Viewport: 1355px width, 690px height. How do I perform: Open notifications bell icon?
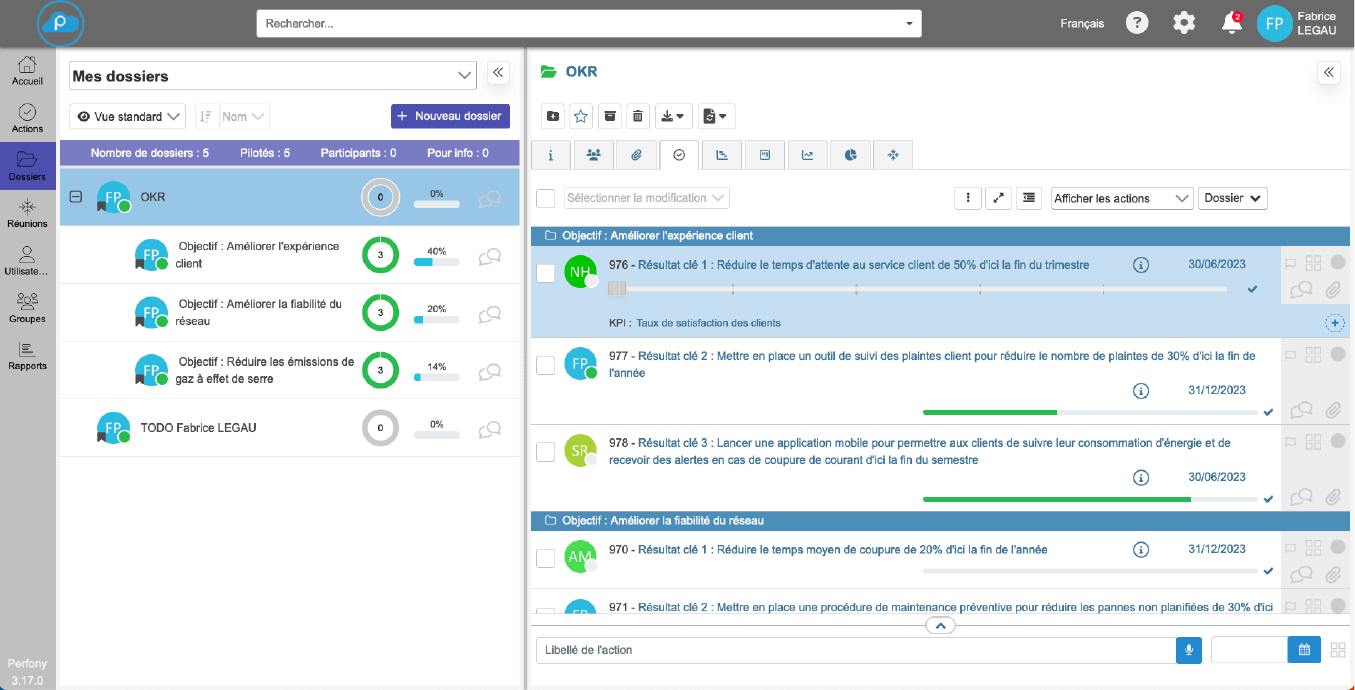tap(1231, 23)
